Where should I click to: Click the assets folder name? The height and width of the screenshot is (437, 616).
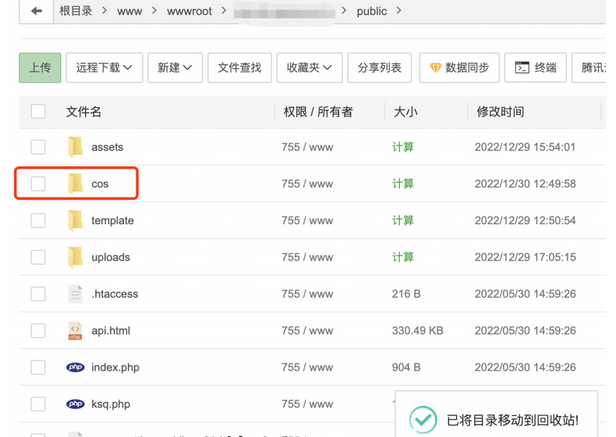(107, 147)
